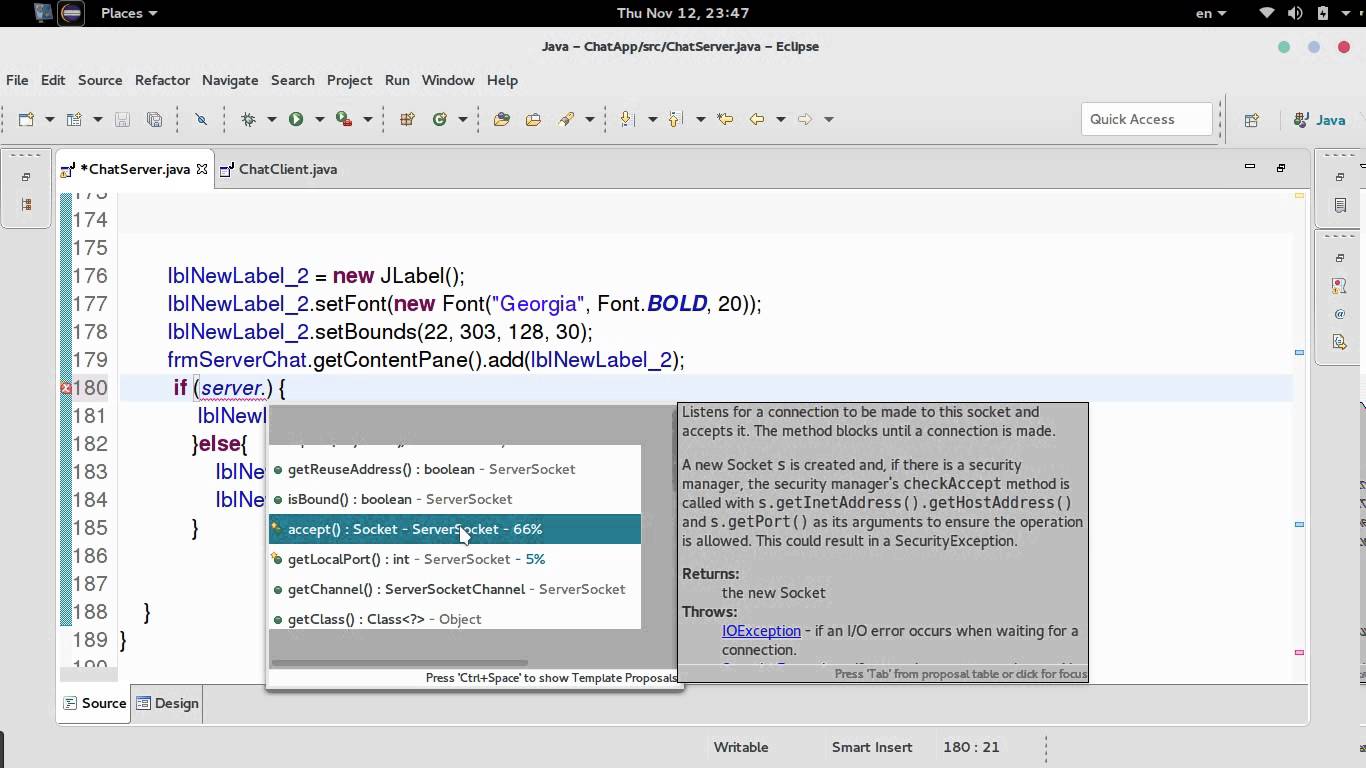Switch to the ChatClient.java tab
This screenshot has height=768, width=1366.
tap(288, 169)
